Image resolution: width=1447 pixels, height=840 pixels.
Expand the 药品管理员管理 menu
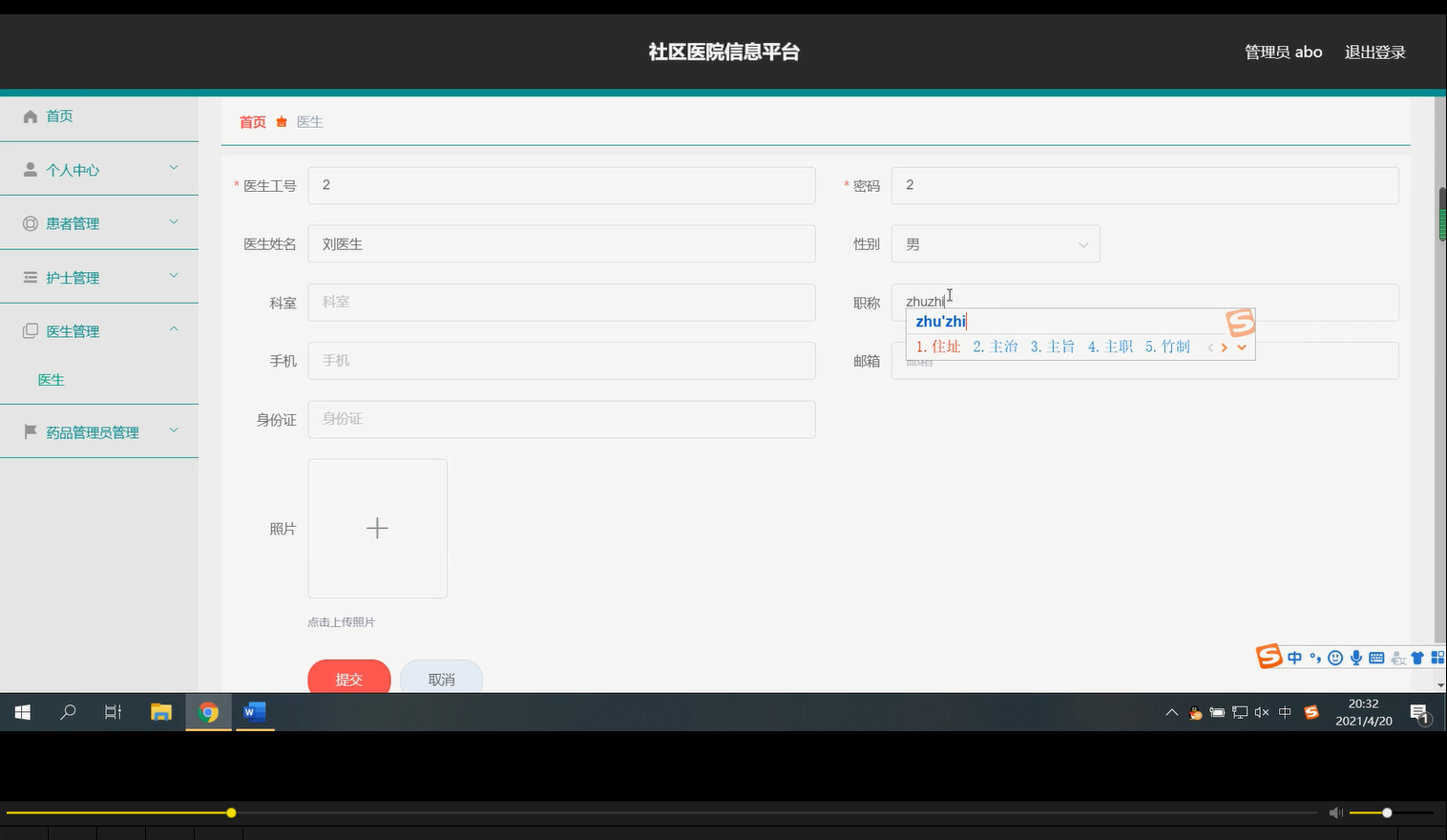(174, 430)
